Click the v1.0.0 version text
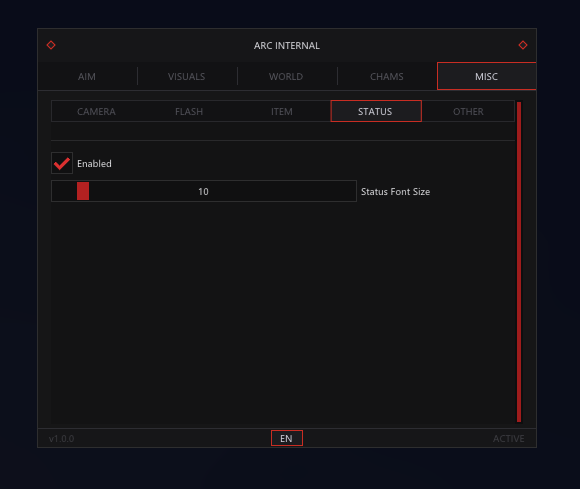580x489 pixels. [61, 439]
